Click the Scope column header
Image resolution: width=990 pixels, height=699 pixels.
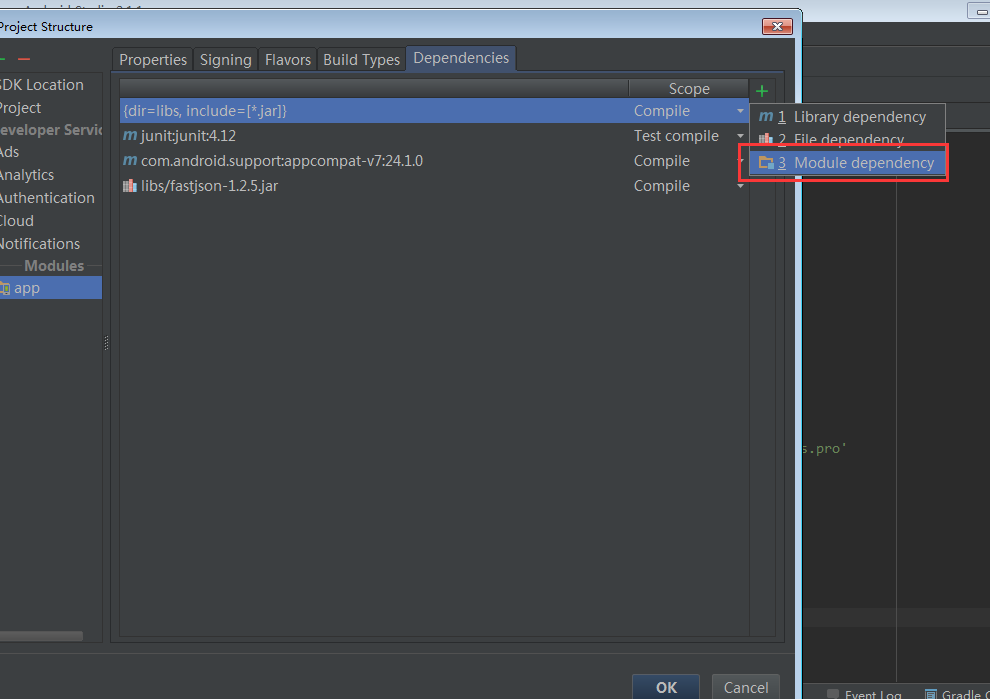[x=689, y=88]
